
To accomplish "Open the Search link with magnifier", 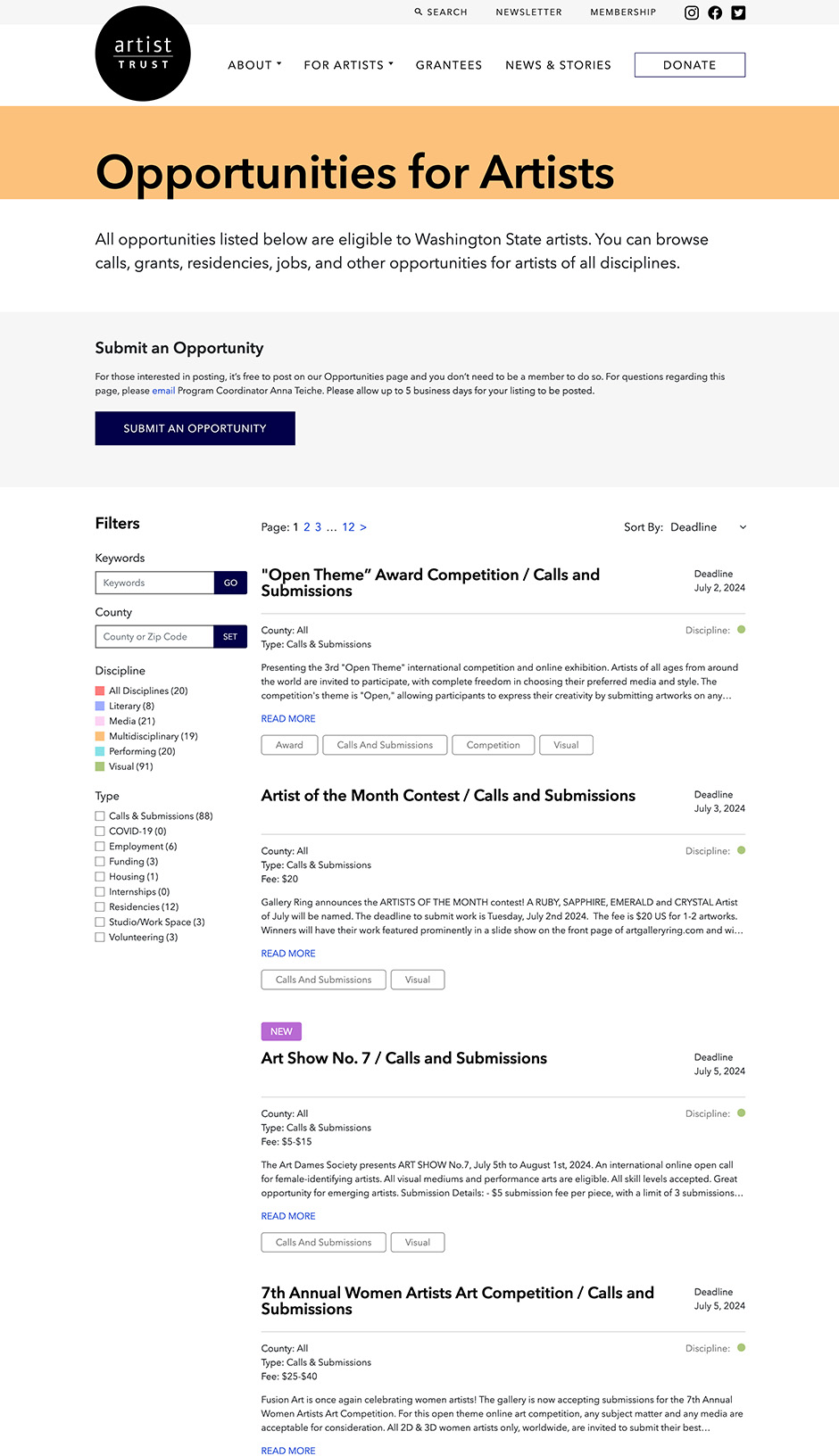I will tap(441, 12).
